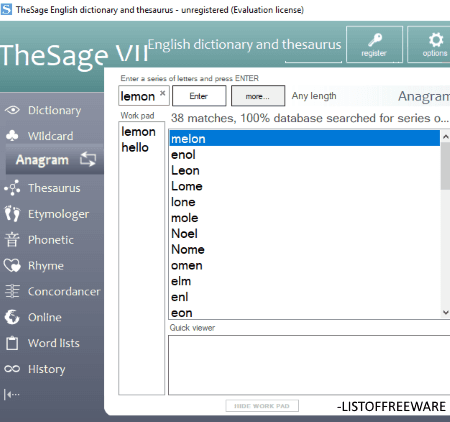Select 'melon' in the results list
The height and width of the screenshot is (422, 450).
click(x=305, y=138)
